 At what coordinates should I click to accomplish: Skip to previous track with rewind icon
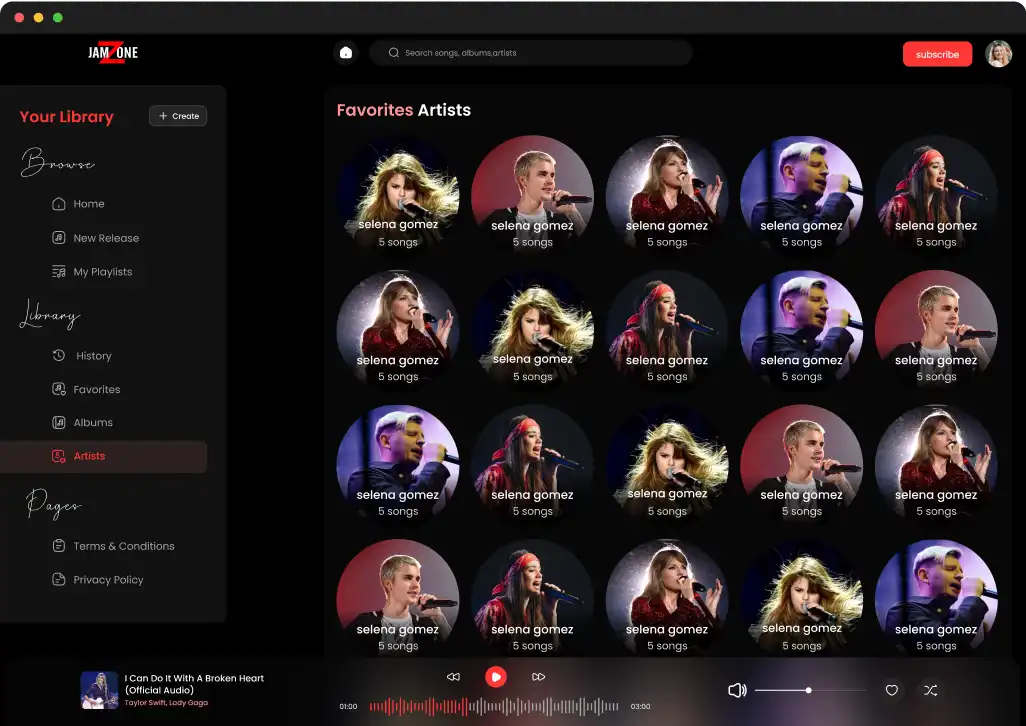pyautogui.click(x=453, y=677)
